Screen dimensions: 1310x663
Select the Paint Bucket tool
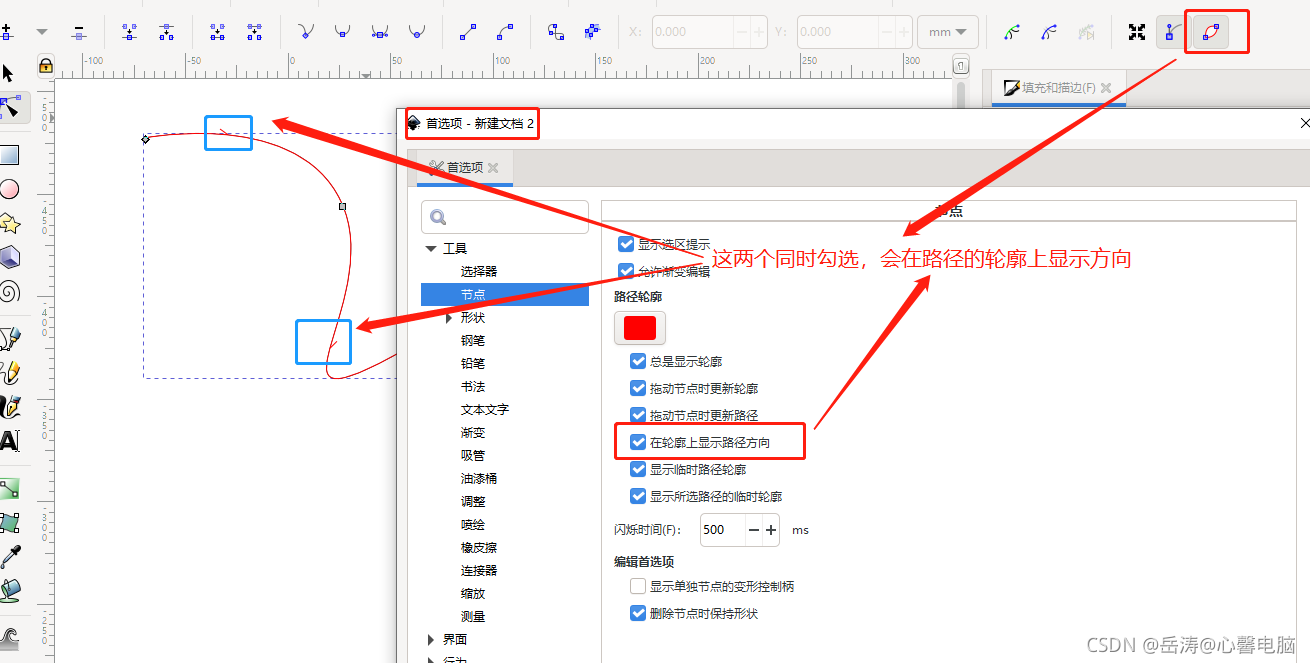(x=10, y=590)
